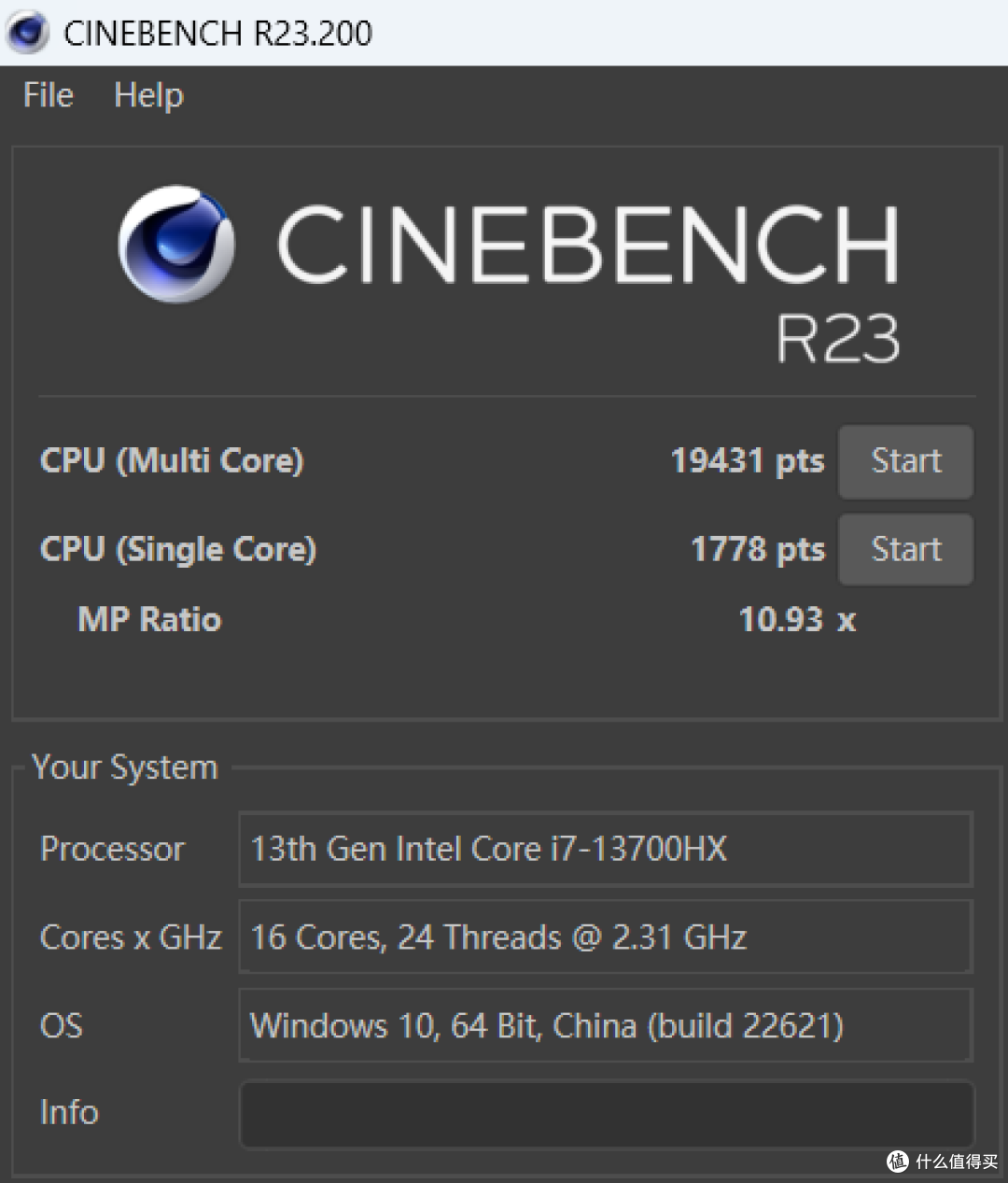Open the Help menu

tap(148, 95)
